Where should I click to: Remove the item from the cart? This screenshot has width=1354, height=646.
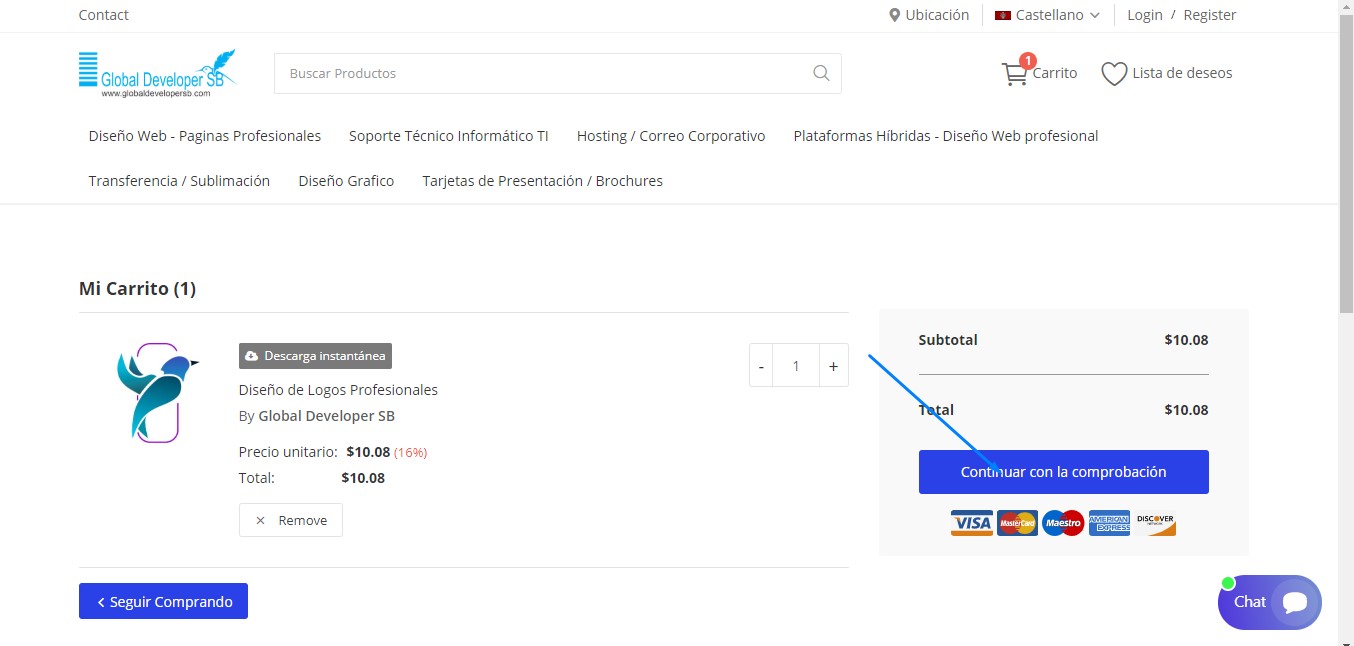(291, 520)
